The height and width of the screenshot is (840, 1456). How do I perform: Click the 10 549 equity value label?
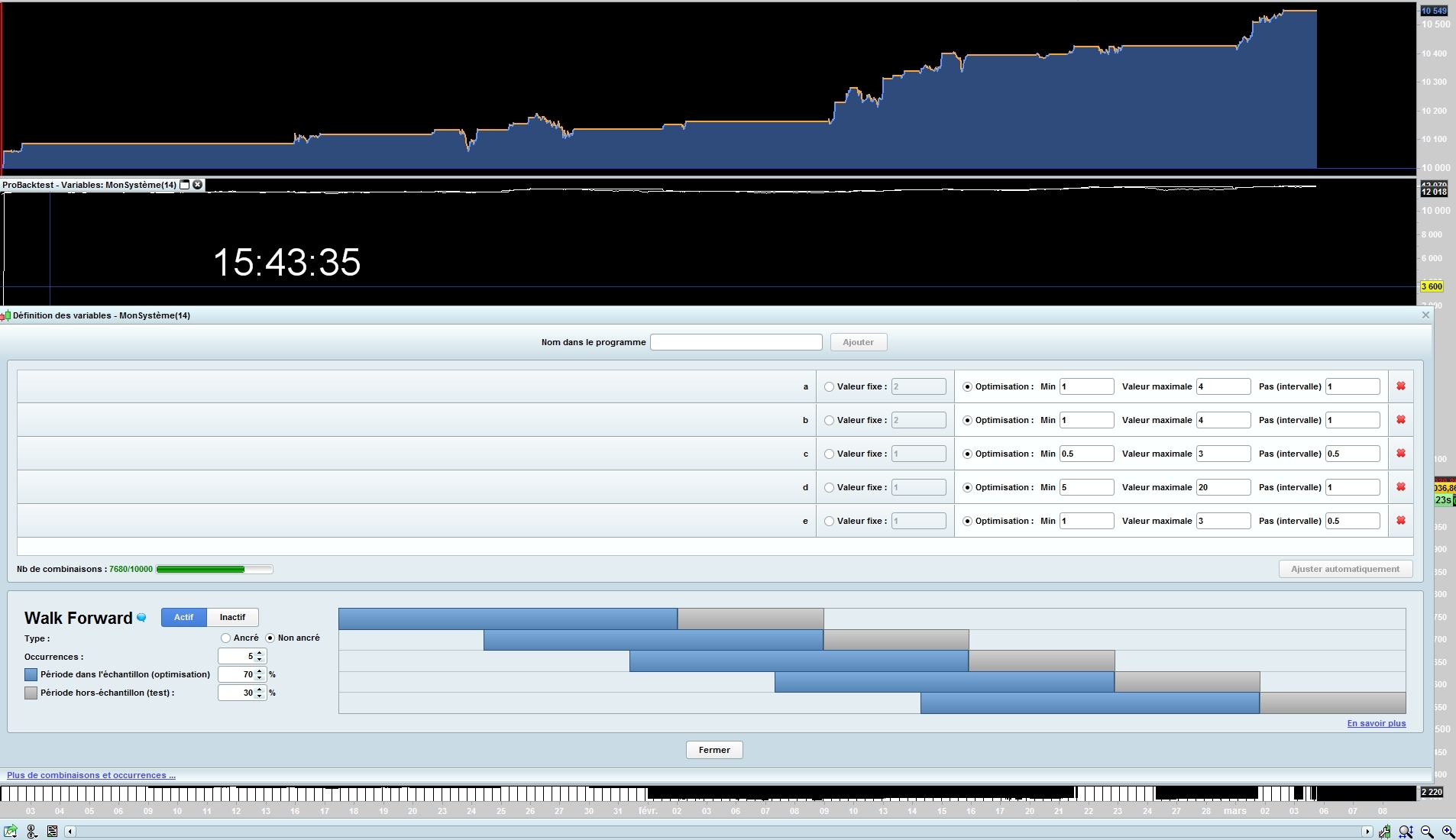tap(1434, 11)
